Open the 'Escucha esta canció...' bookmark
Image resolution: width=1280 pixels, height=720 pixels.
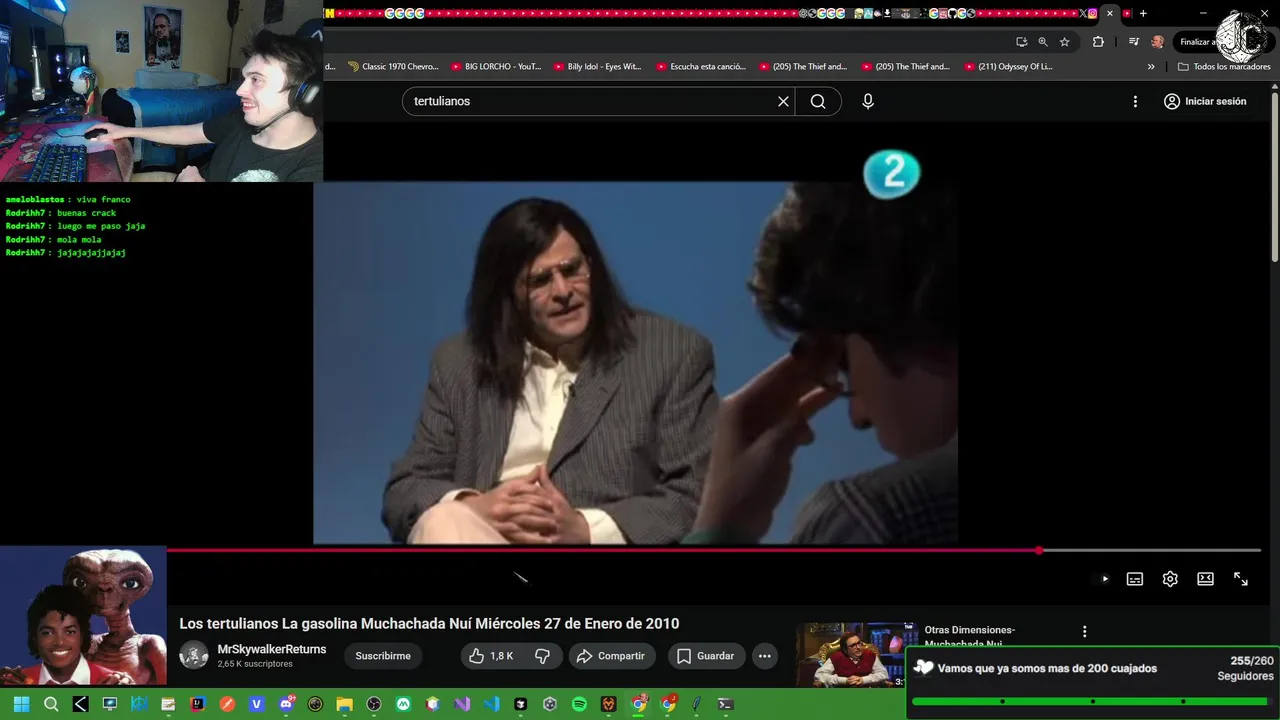[x=701, y=67]
